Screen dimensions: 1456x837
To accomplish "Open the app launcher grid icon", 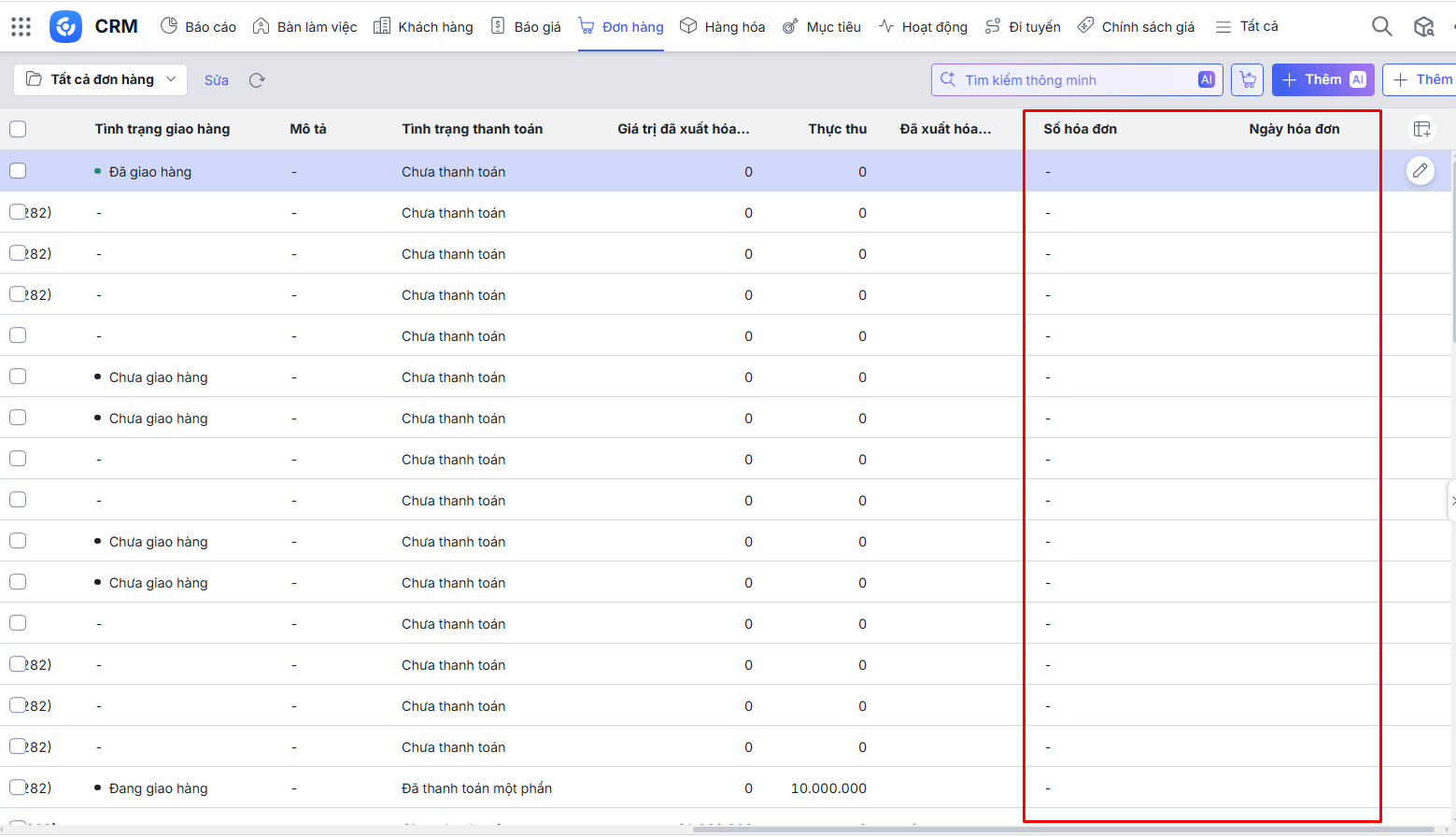I will [x=21, y=26].
